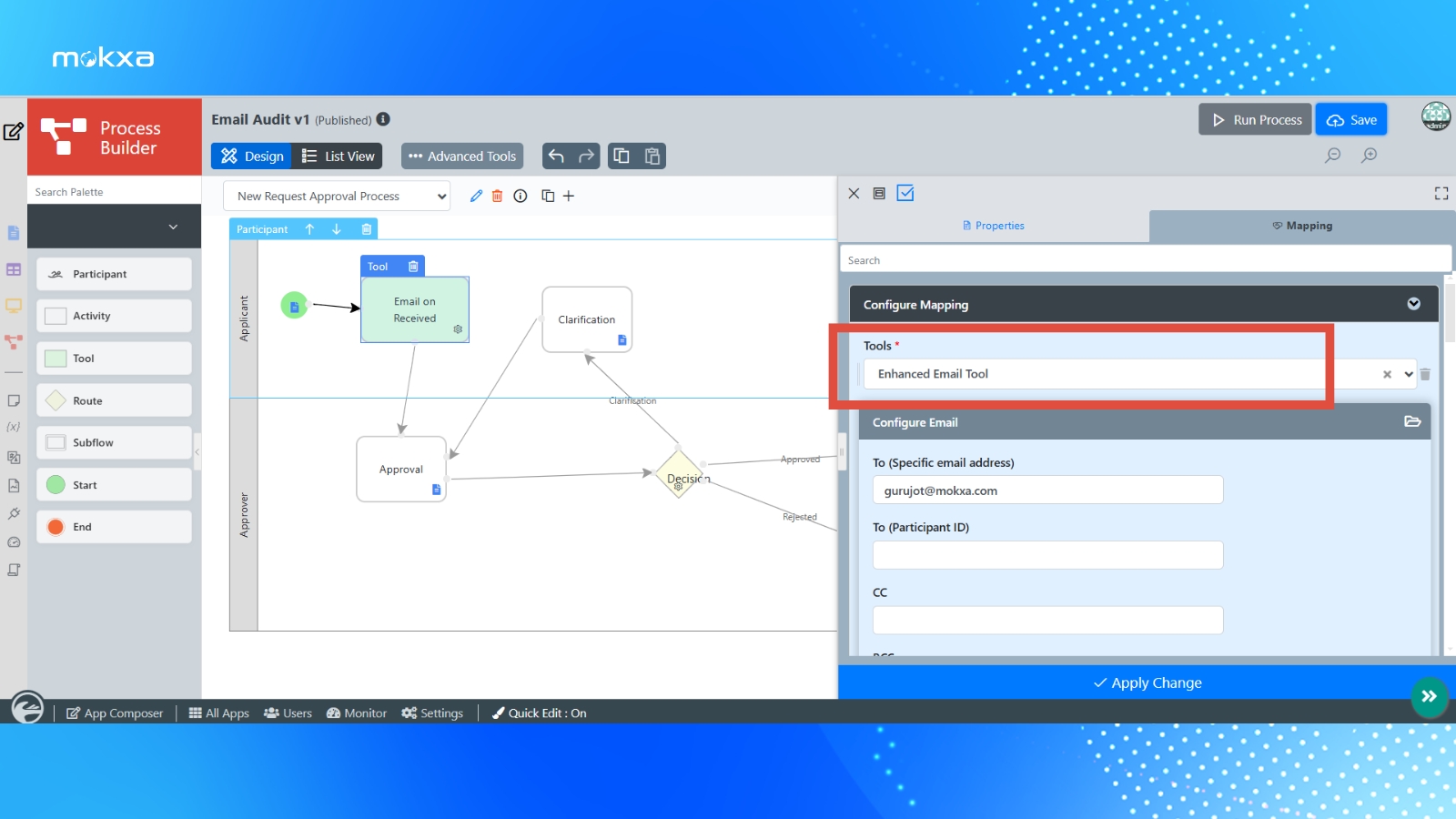Clear the Enhanced Email Tool selection
The height and width of the screenshot is (819, 1456).
point(1387,374)
